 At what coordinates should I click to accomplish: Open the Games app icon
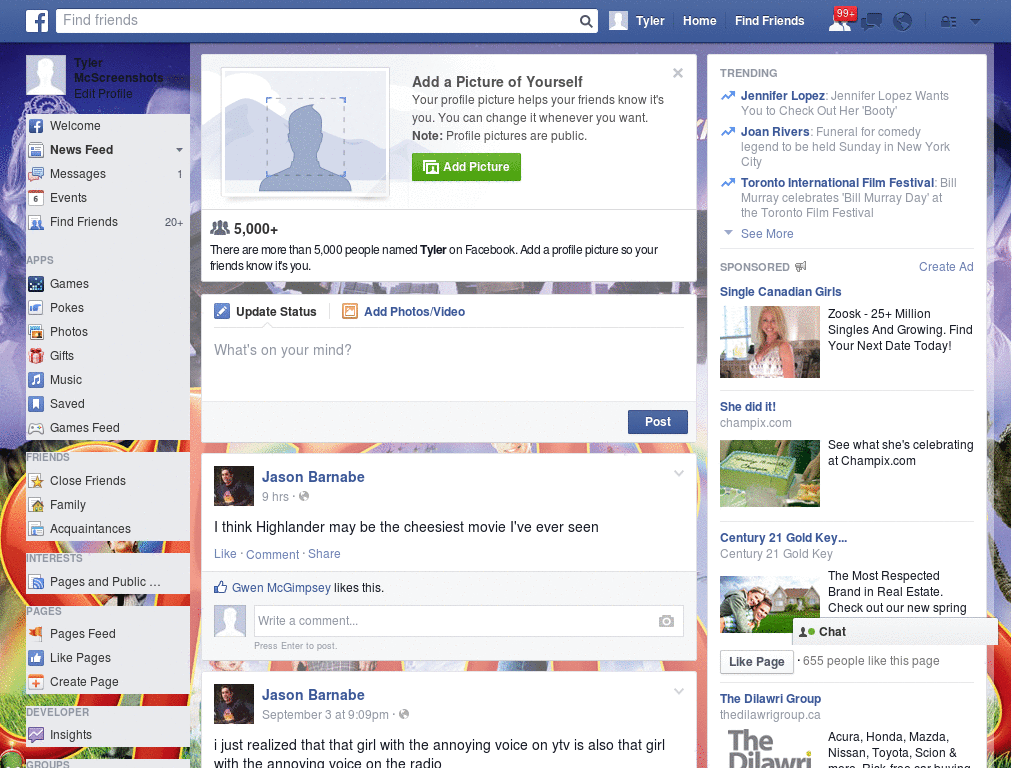(x=36, y=284)
